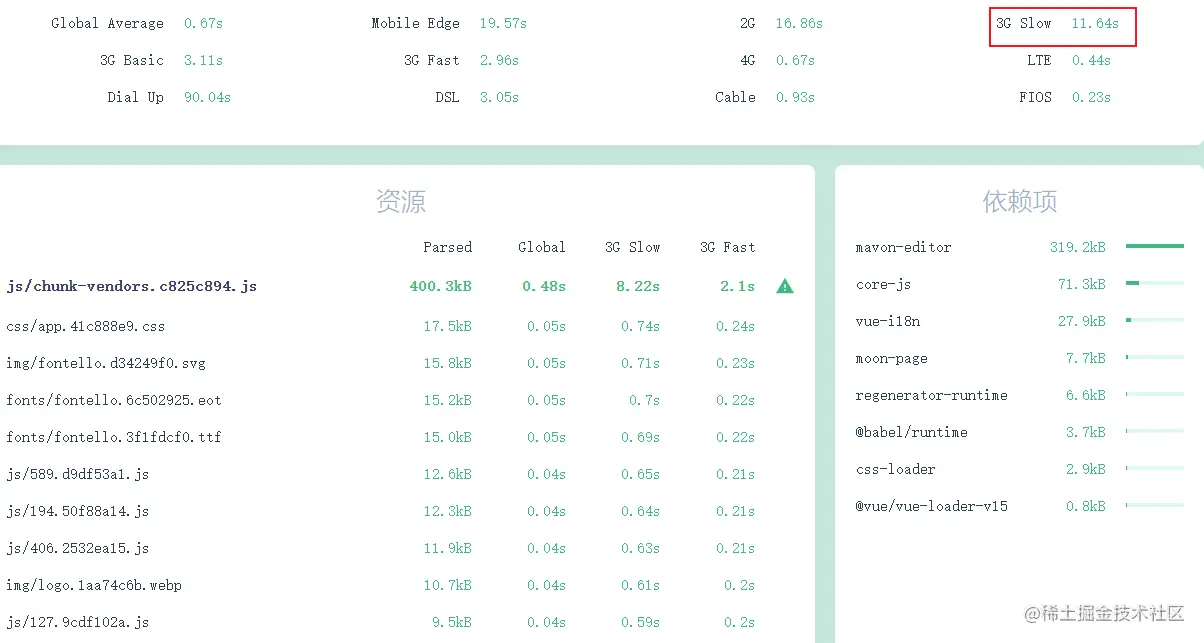Click the 依赖项 section heading
This screenshot has height=643, width=1204.
pos(1019,202)
